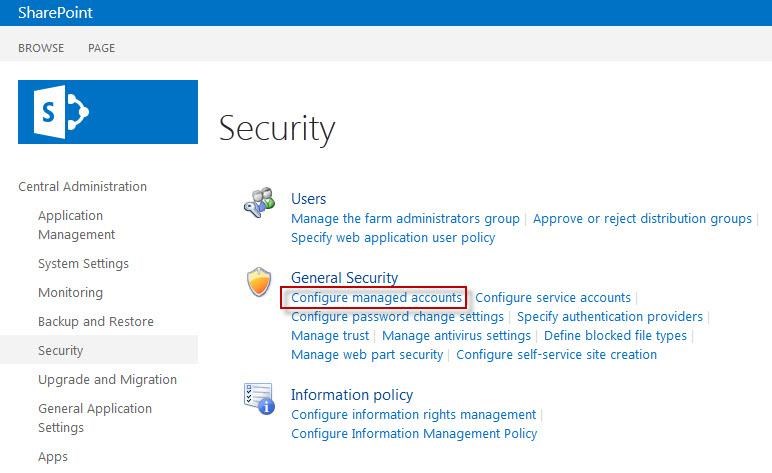
Task: Click the Users group icon
Action: 259,202
